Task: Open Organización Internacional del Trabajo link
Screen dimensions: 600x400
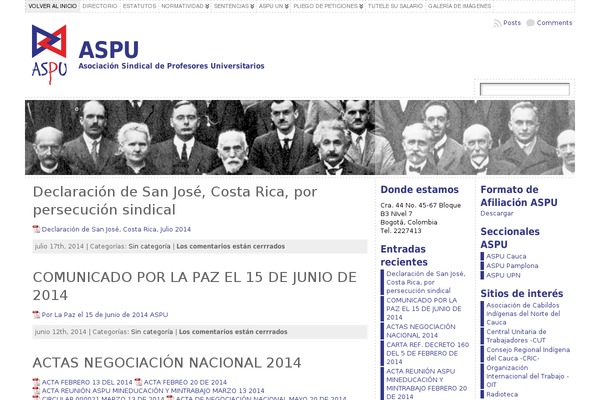Action: click(x=527, y=376)
